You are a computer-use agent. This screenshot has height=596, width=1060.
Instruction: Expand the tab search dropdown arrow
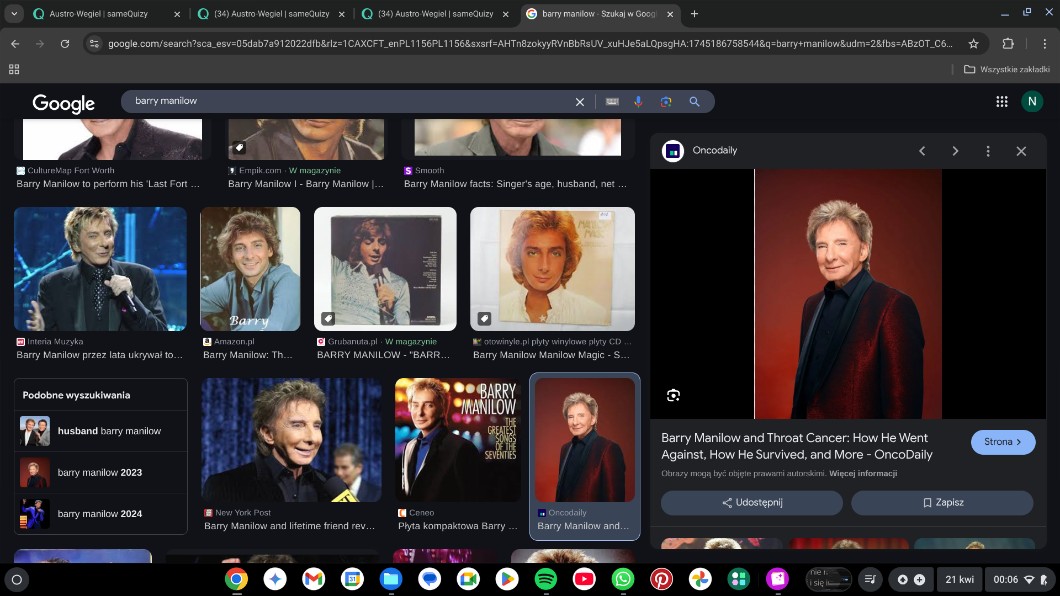[x=14, y=14]
